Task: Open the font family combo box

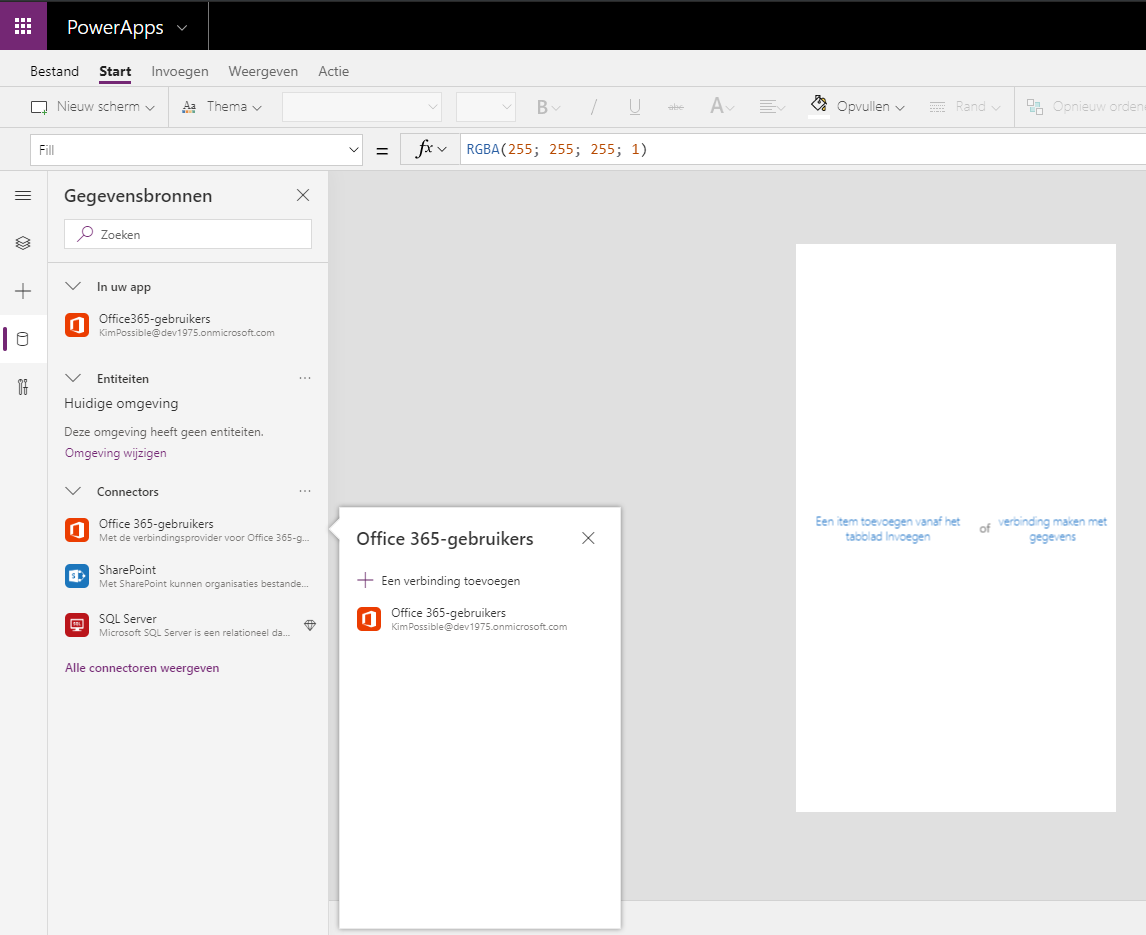Action: pos(362,107)
